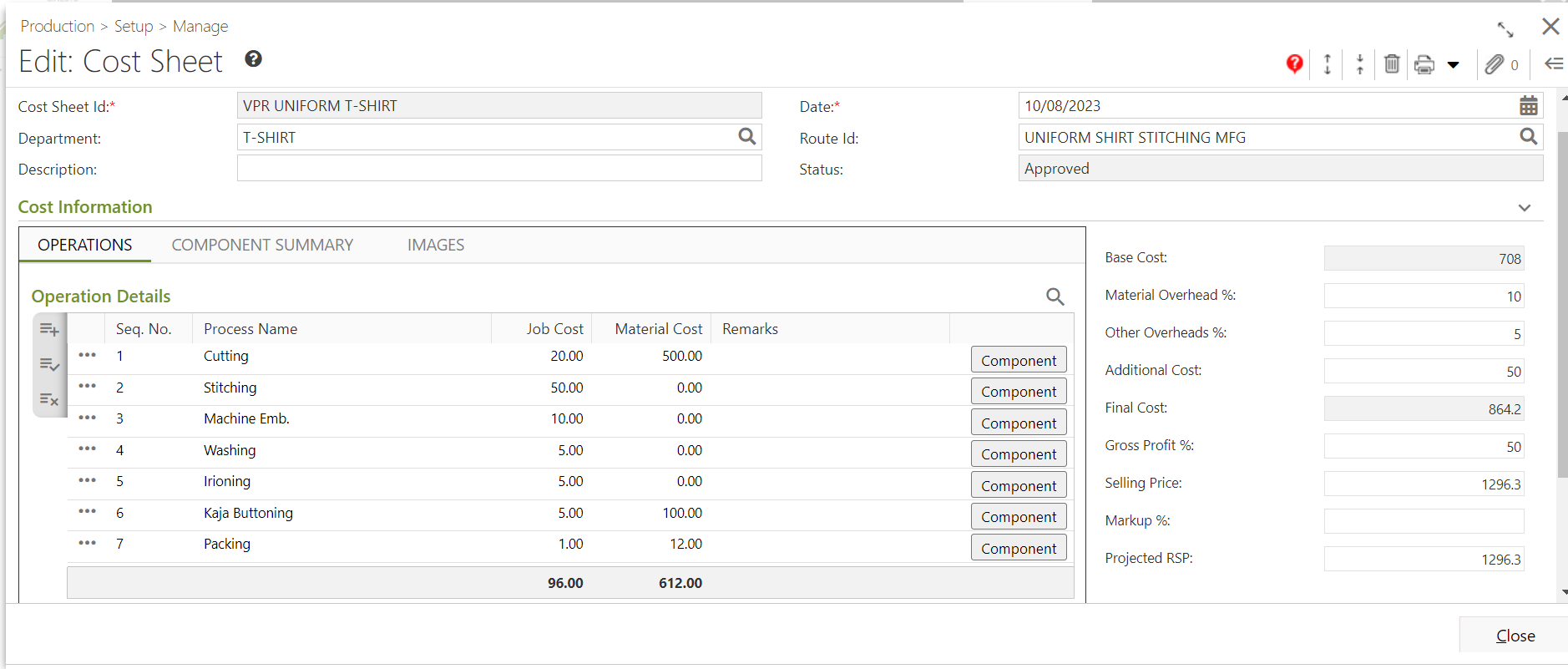This screenshot has height=669, width=1568.
Task: Go to Setup breadcrumb link
Action: coord(134,26)
